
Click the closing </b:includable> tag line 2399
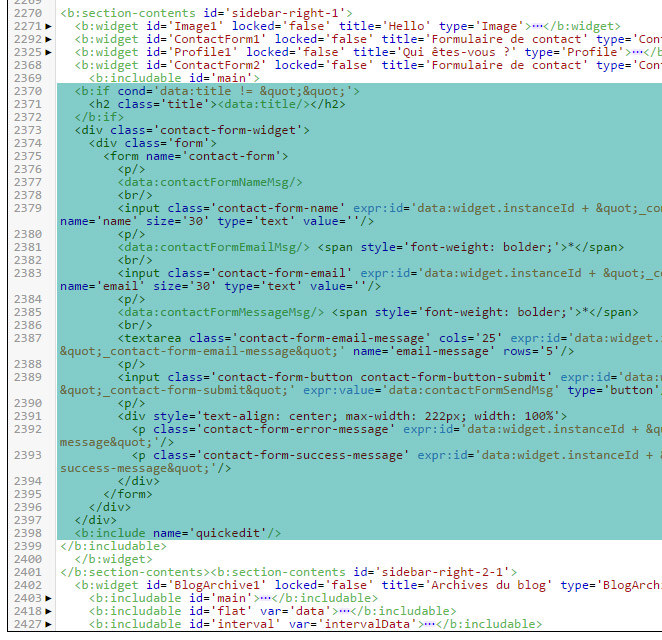[x=114, y=546]
